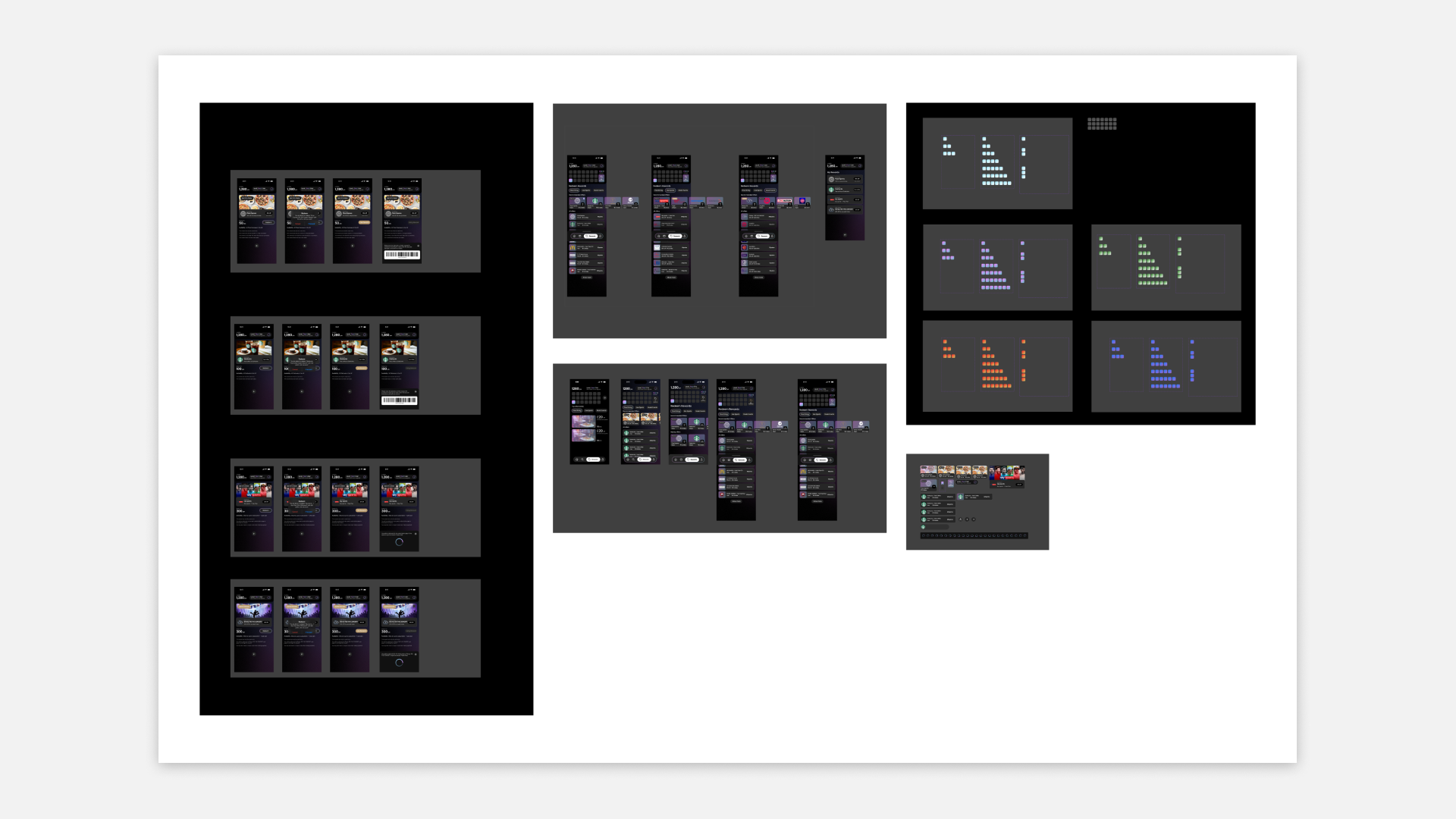
Task: Click the tan button on third pizza screen
Action: click(x=364, y=222)
